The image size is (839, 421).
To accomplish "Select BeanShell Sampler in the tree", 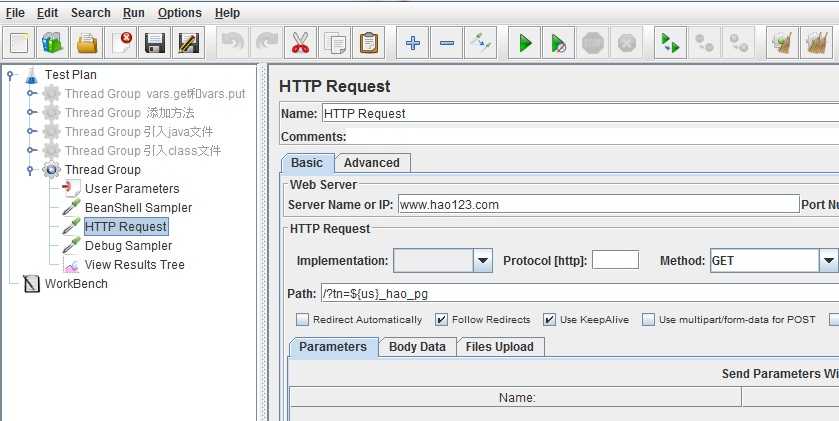I will coord(138,208).
